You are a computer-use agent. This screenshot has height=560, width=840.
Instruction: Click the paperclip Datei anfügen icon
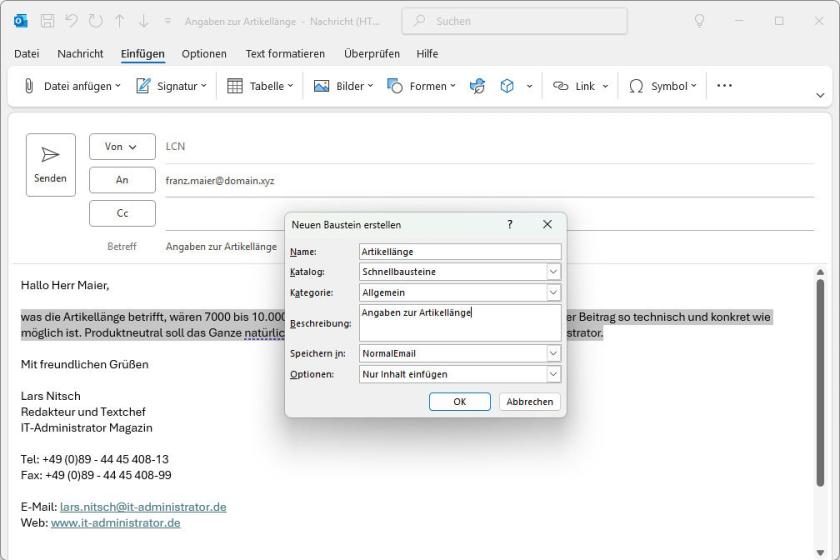coord(29,86)
